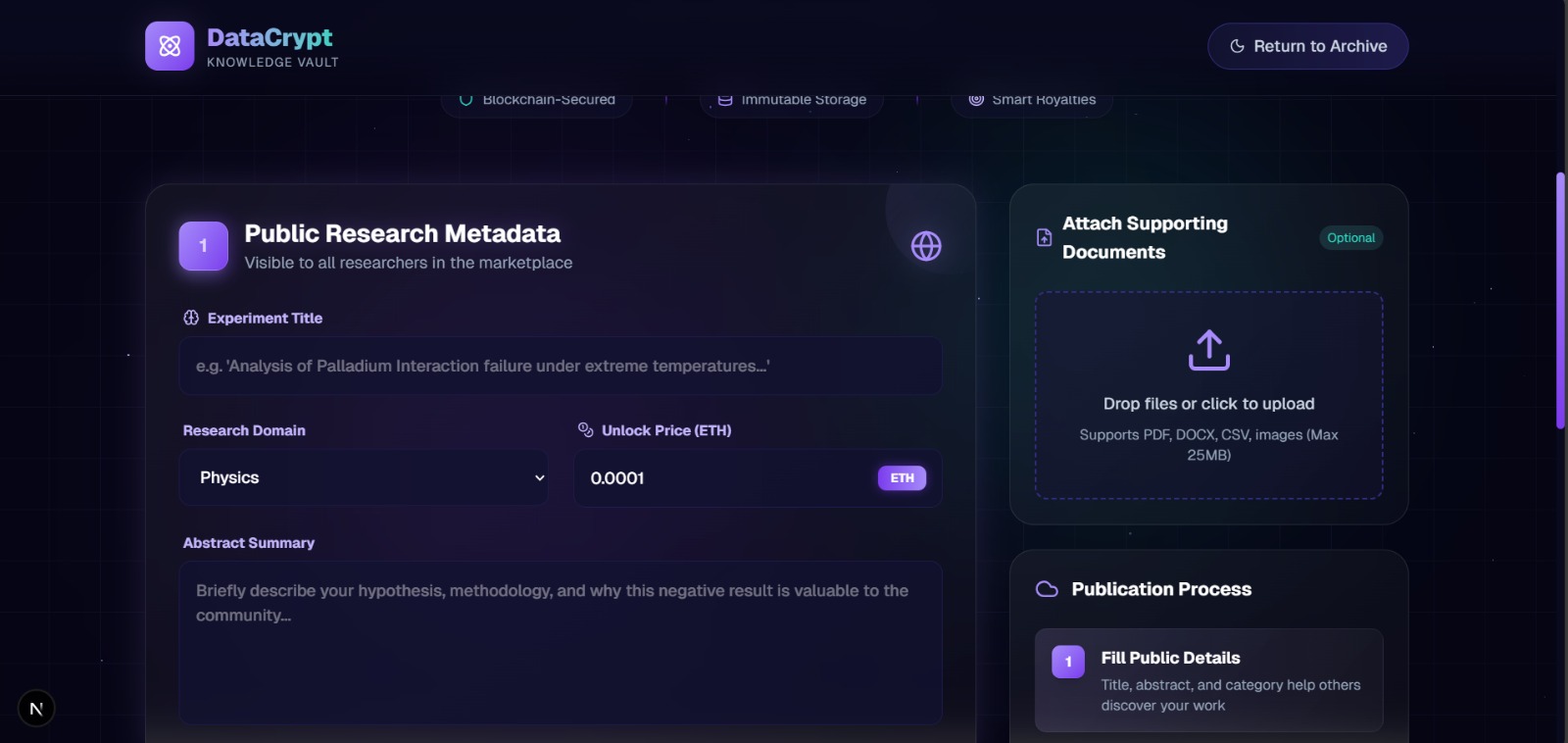Click the Abstract Summary label
This screenshot has width=1568, height=743.
coord(249,543)
